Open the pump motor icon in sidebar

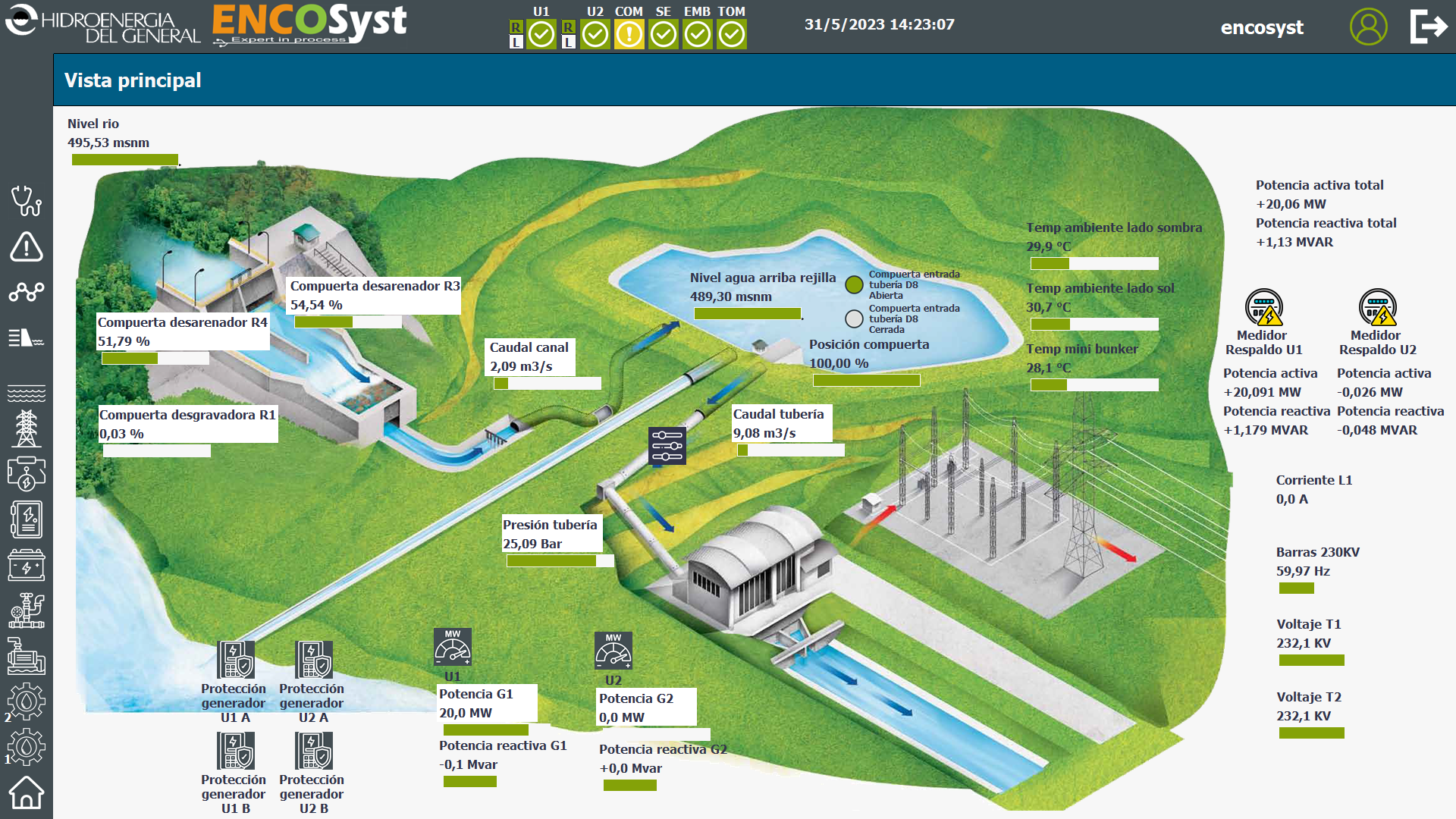click(27, 656)
